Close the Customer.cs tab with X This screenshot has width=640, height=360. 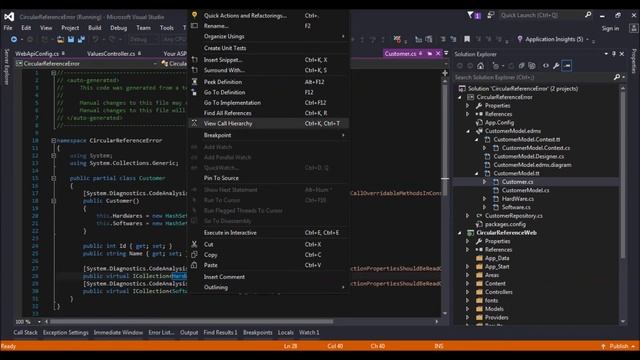click(x=438, y=53)
